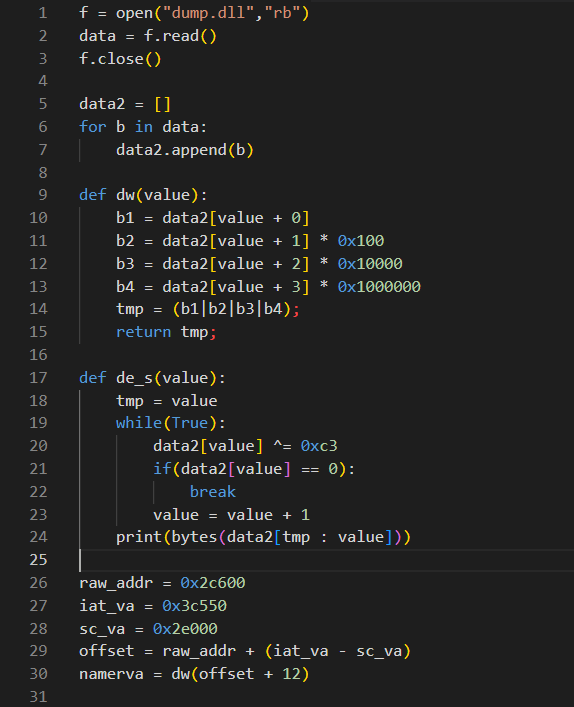Viewport: 574px width, 707px height.
Task: Place cursor on the "dump.dll" string
Action: pyautogui.click(x=208, y=13)
